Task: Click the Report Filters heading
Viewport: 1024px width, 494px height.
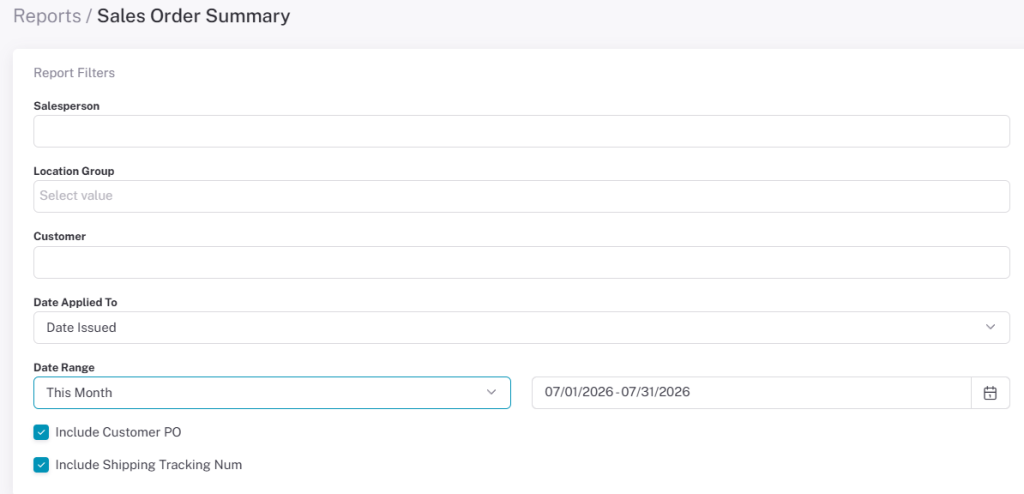Action: [x=74, y=73]
